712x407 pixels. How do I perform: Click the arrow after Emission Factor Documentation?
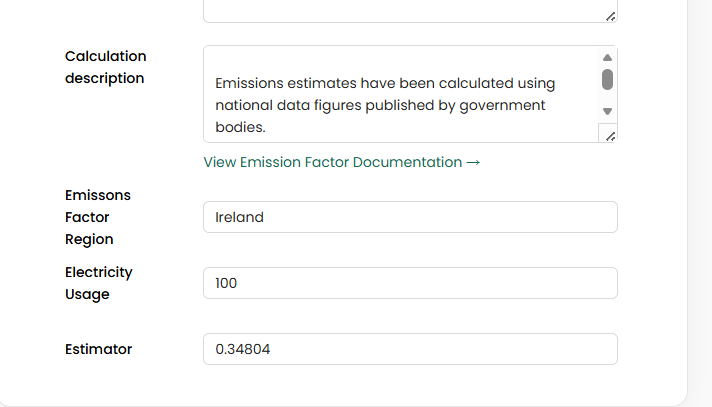(x=474, y=162)
